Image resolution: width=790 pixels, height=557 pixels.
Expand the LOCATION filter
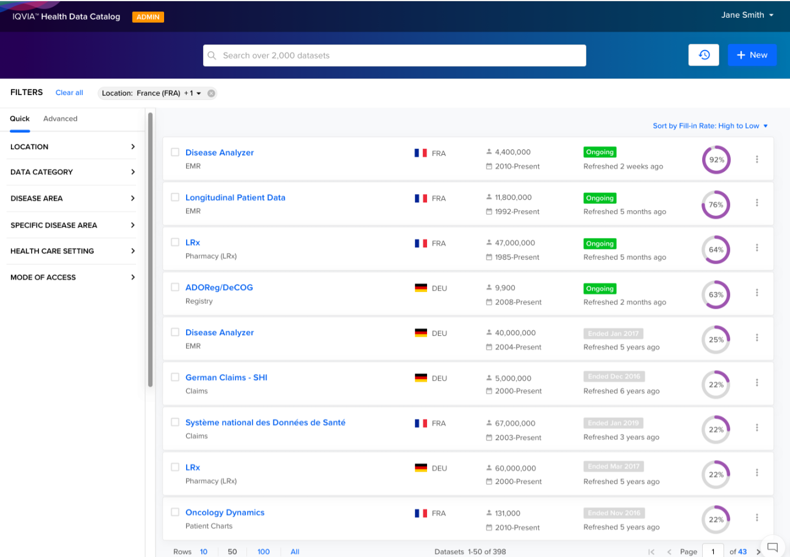click(x=73, y=147)
